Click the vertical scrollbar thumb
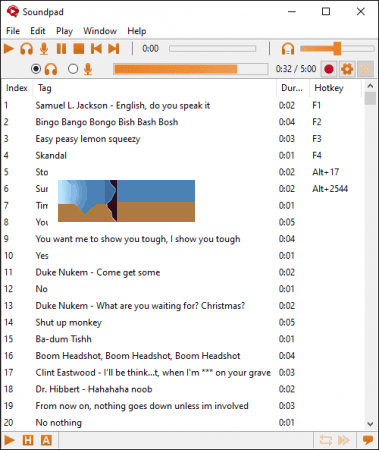This screenshot has width=379, height=450. 370,99
